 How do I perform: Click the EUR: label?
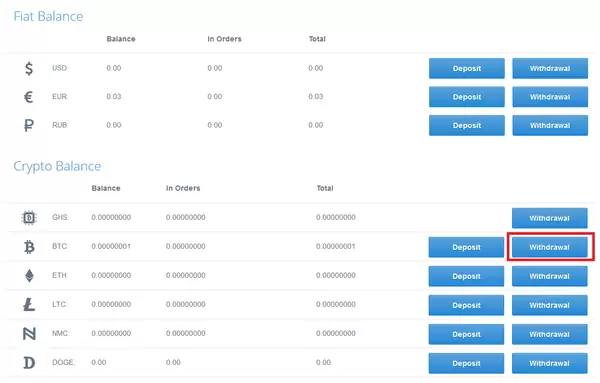[60, 96]
